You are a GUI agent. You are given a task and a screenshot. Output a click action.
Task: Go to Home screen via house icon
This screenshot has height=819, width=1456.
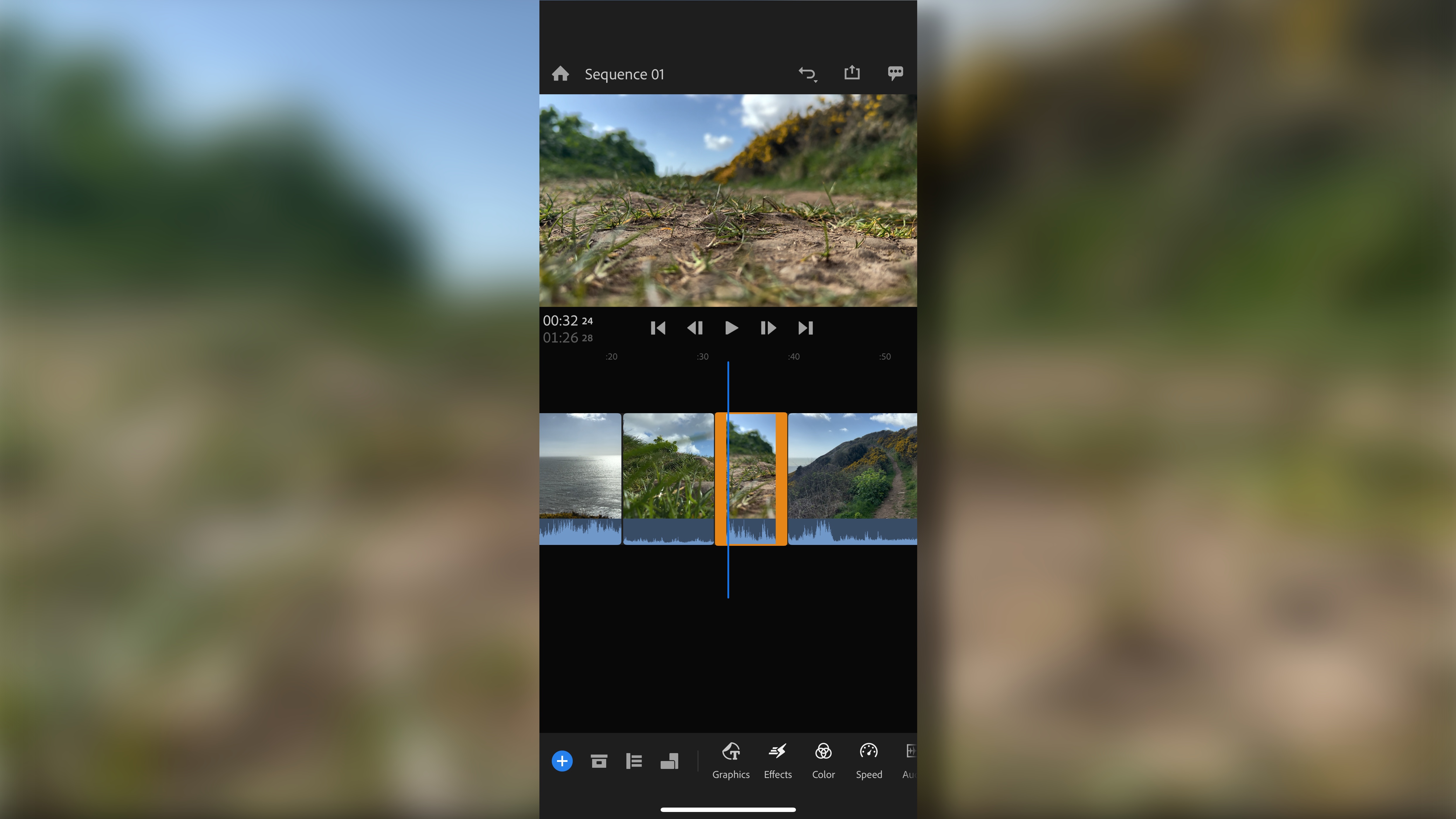(x=560, y=74)
